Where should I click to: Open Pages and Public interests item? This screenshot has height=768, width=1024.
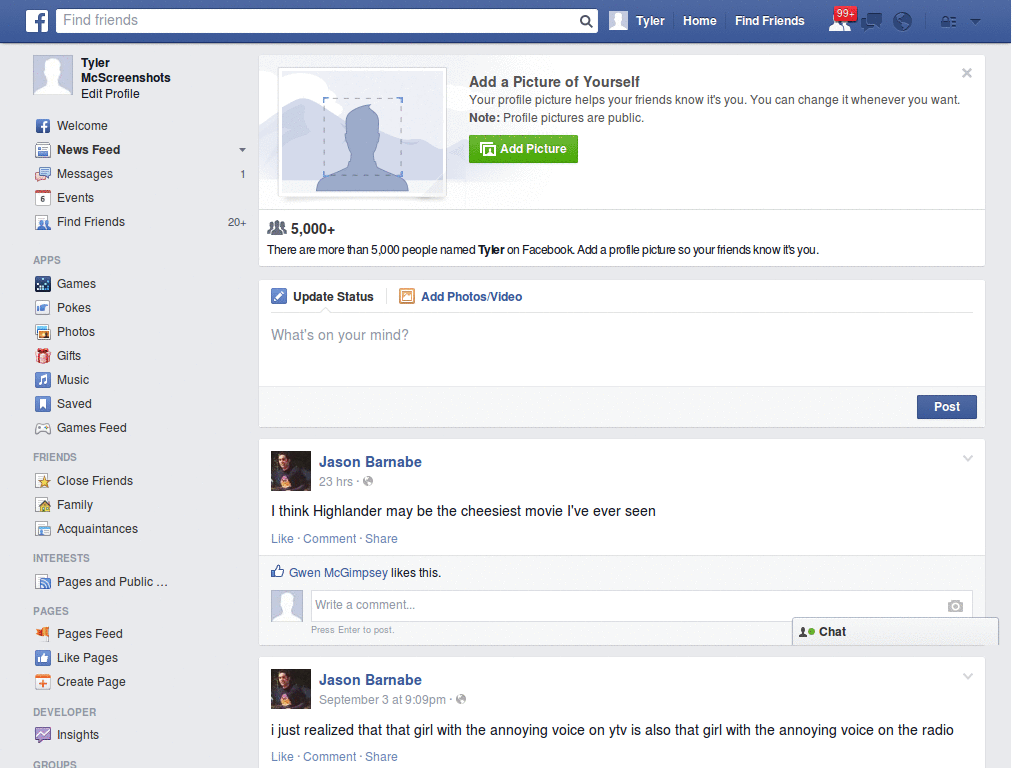(112, 582)
